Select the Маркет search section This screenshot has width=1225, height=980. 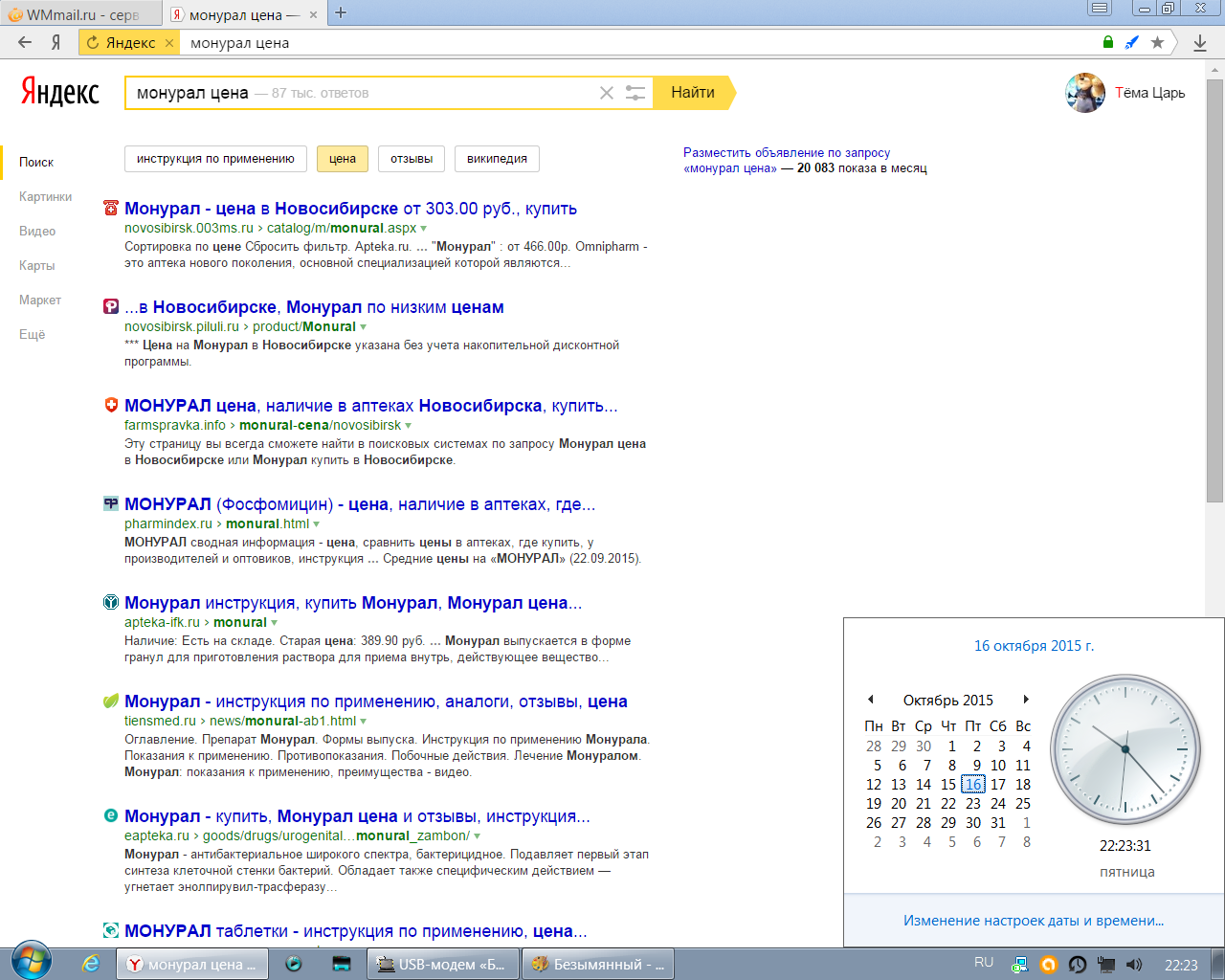click(x=40, y=300)
